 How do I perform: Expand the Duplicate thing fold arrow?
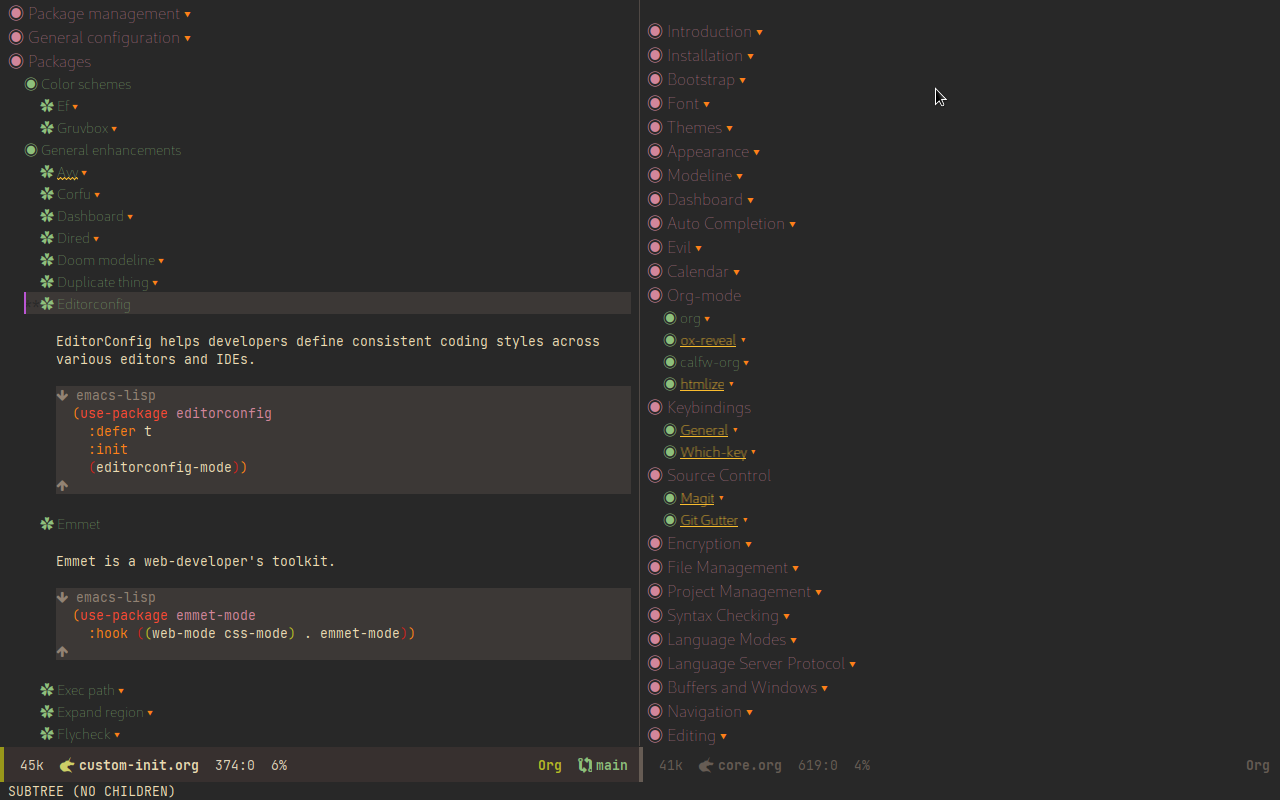[x=155, y=283]
